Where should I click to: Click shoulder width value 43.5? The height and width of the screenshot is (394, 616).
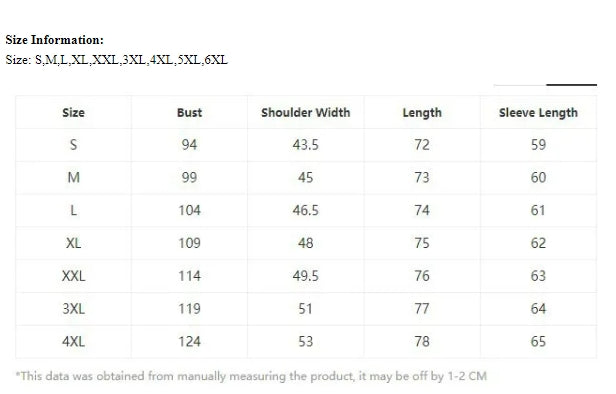point(306,145)
